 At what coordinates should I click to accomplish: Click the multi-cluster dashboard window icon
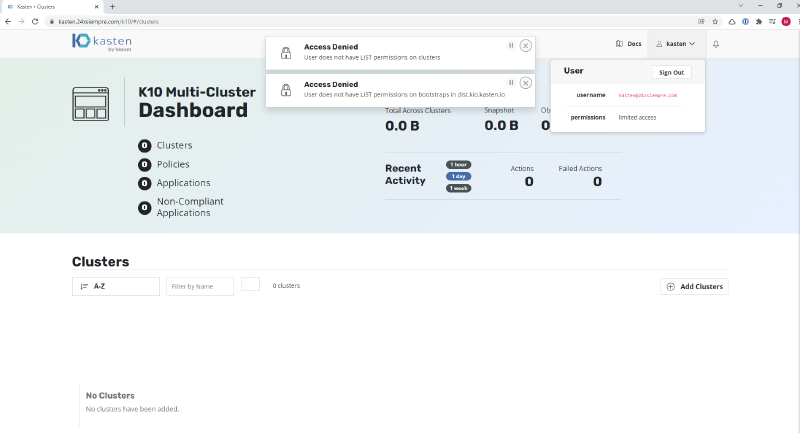pyautogui.click(x=90, y=104)
